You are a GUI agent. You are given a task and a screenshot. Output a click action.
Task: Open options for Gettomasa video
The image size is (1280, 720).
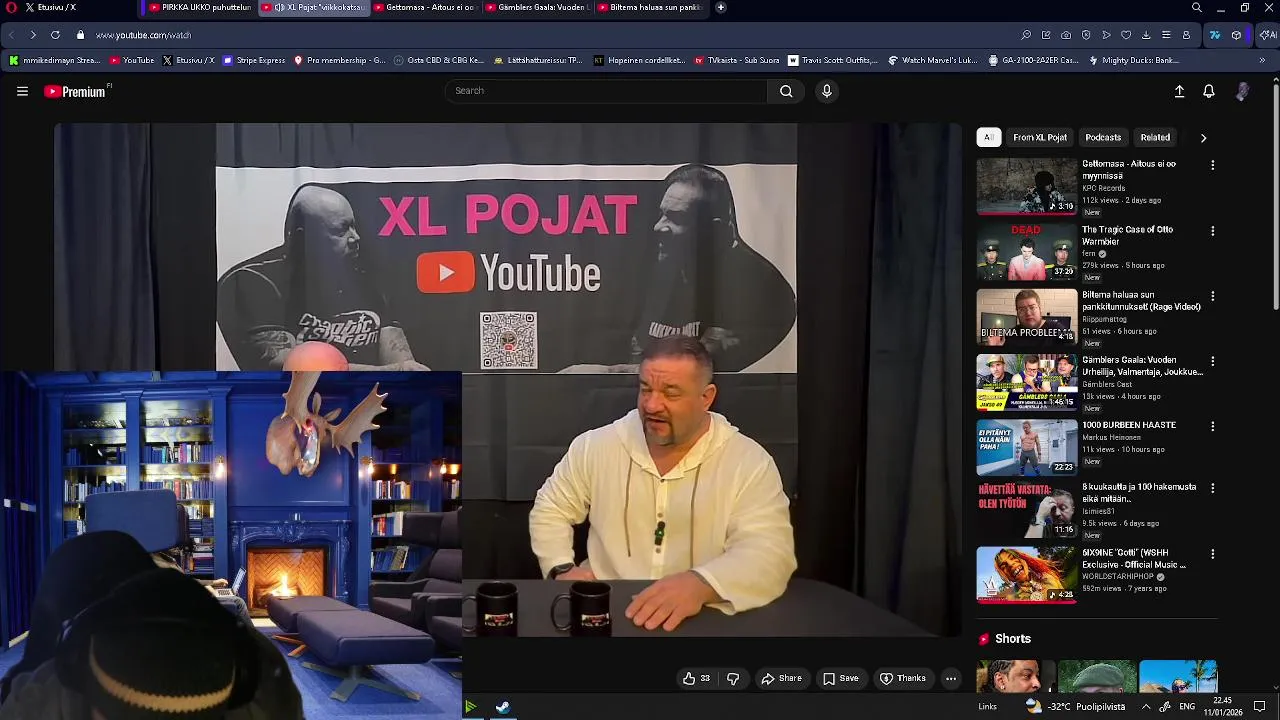[1213, 165]
